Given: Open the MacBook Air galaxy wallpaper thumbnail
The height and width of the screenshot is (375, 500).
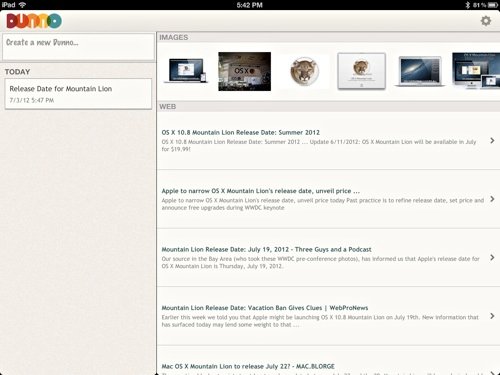Looking at the screenshot, I should pyautogui.click(x=420, y=71).
